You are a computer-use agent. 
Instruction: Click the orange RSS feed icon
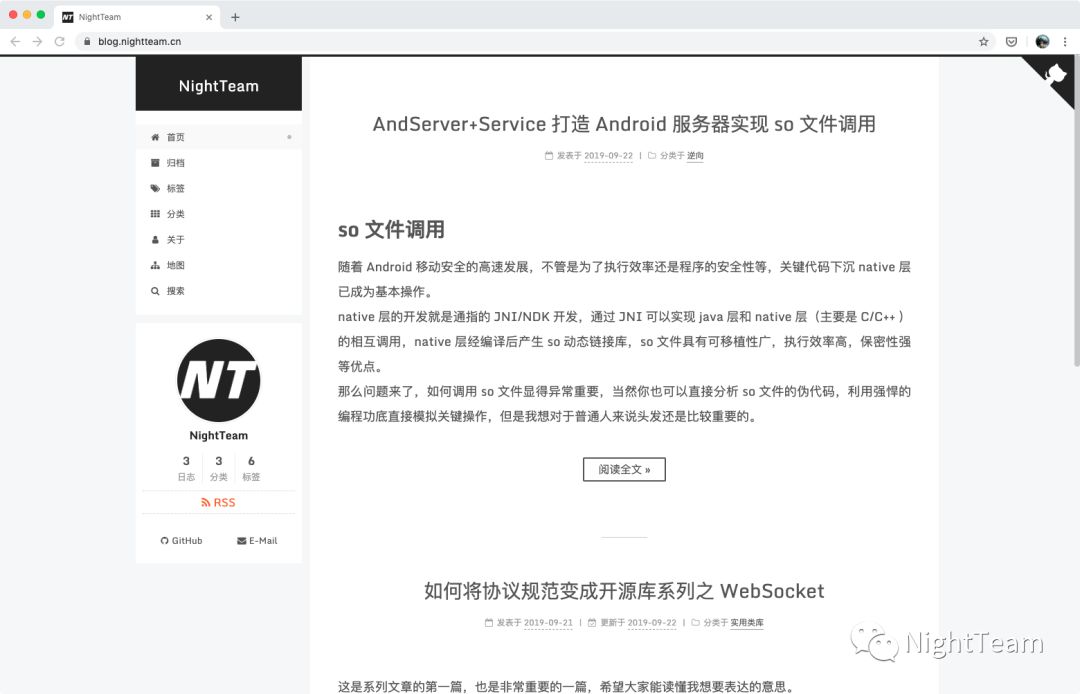(204, 502)
